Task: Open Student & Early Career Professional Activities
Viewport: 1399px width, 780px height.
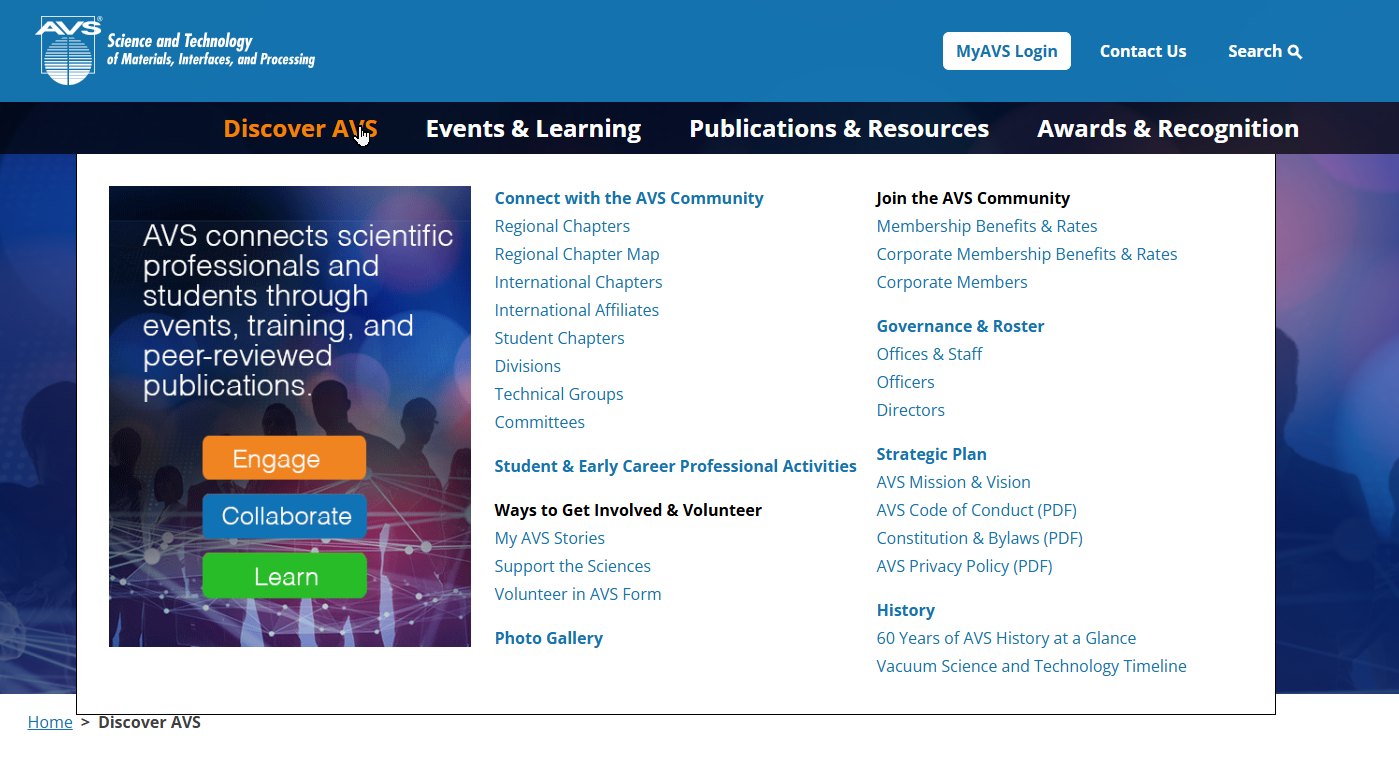Action: [675, 466]
